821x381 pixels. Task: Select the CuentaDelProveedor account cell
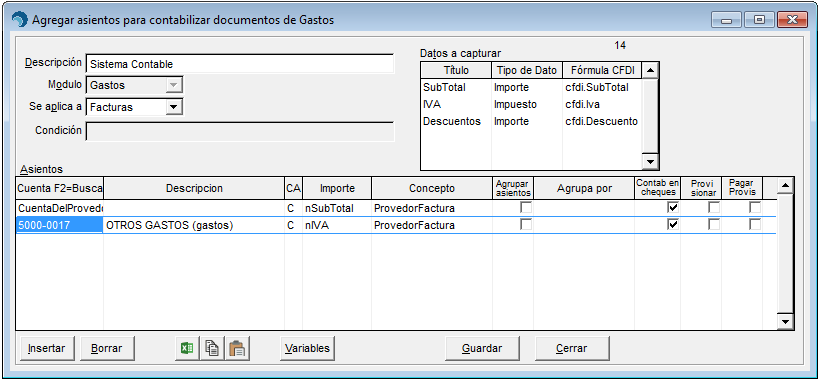pos(60,208)
